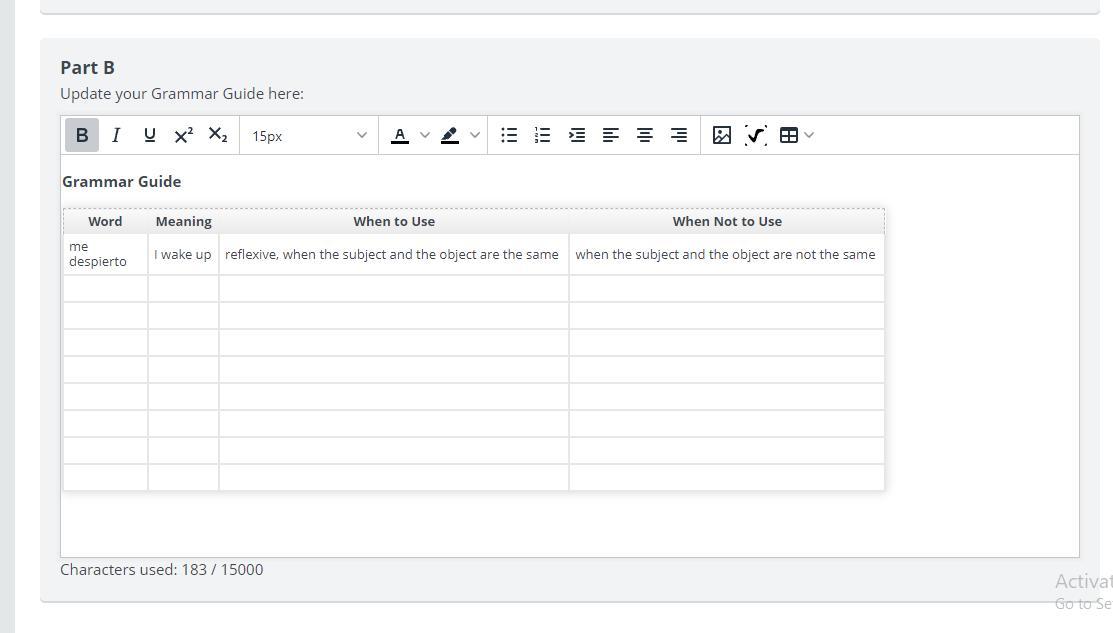Click the text color swatch button
Screen dimensions: 1113x633
[x=400, y=135]
